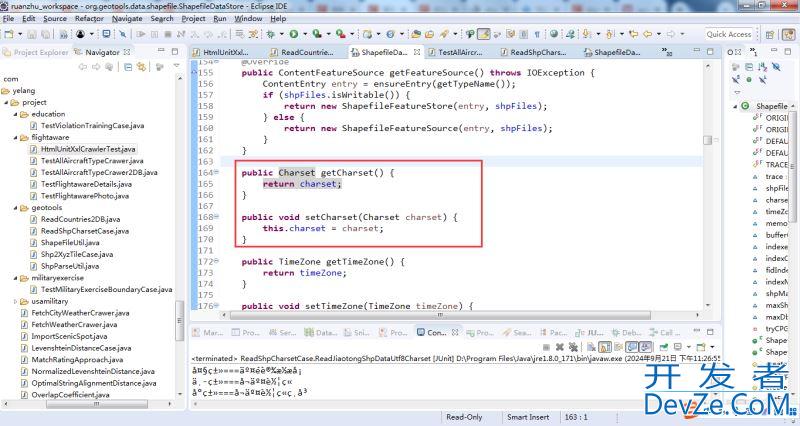Click the Debug bug toolbar icon
This screenshot has width=800, height=426.
point(270,34)
